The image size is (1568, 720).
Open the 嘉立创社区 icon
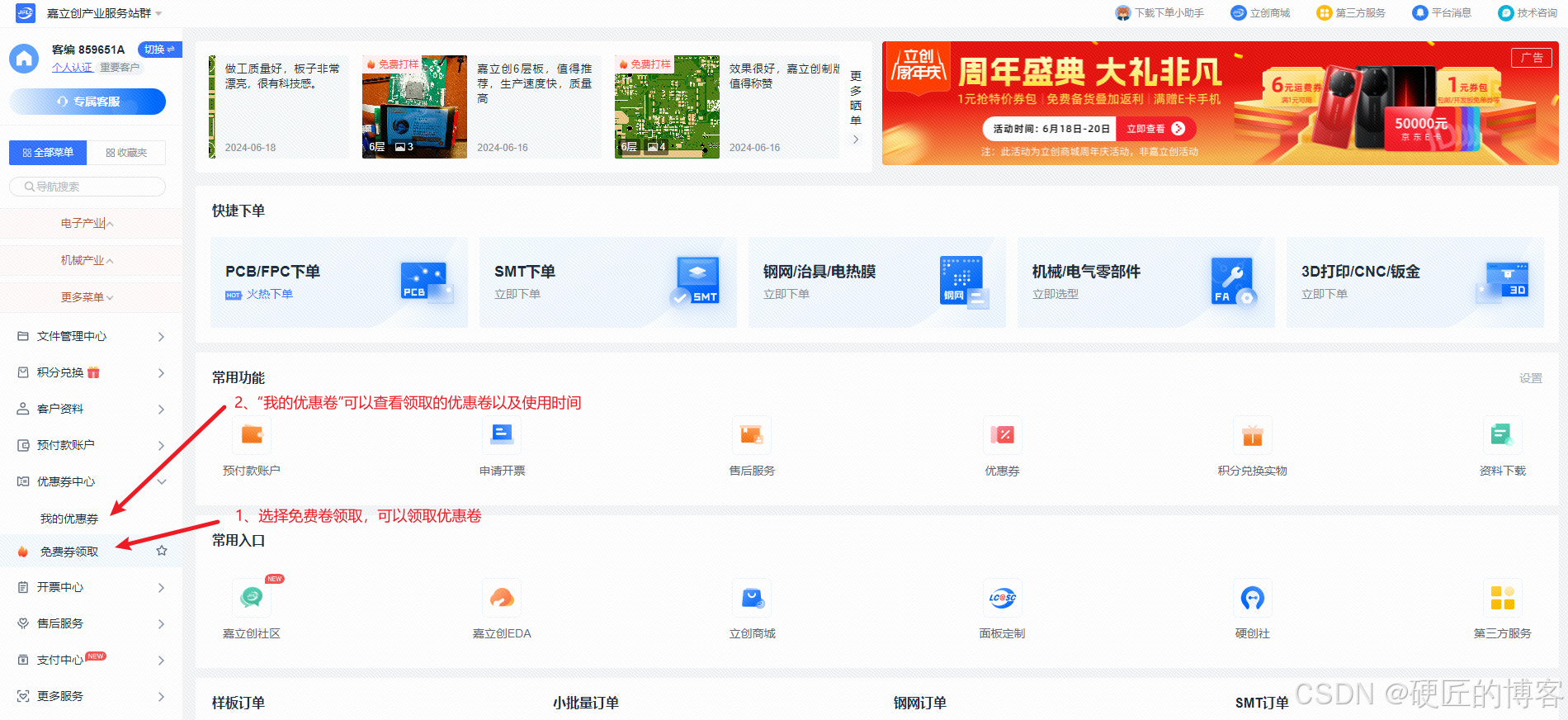[x=252, y=597]
